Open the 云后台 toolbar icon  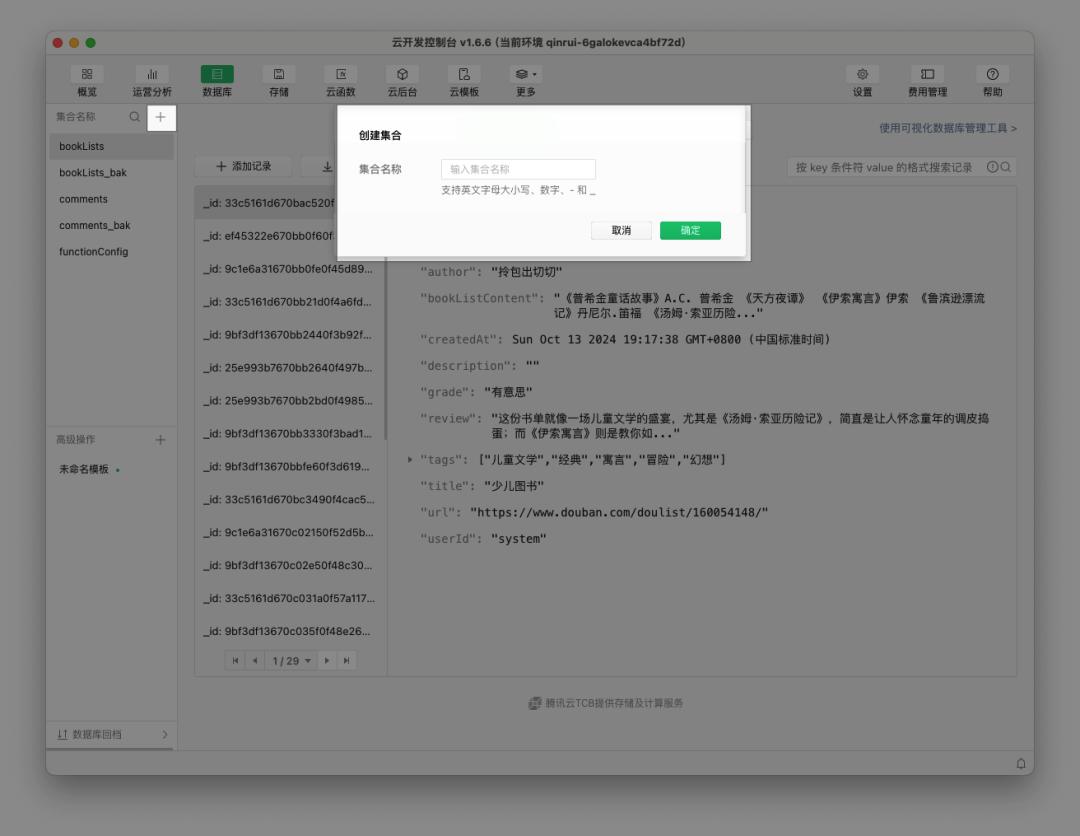coord(402,81)
